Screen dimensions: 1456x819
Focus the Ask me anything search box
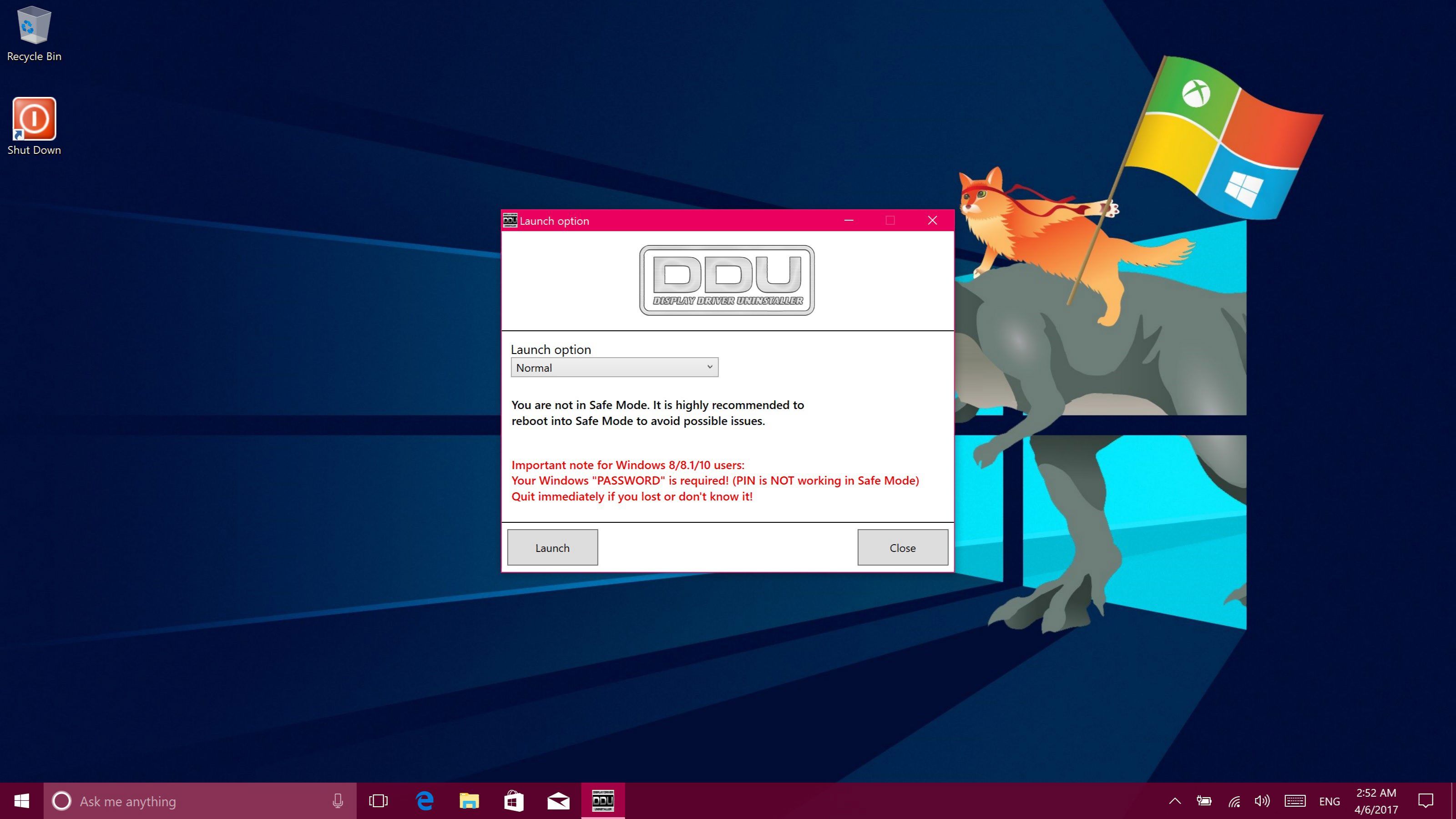click(x=200, y=801)
